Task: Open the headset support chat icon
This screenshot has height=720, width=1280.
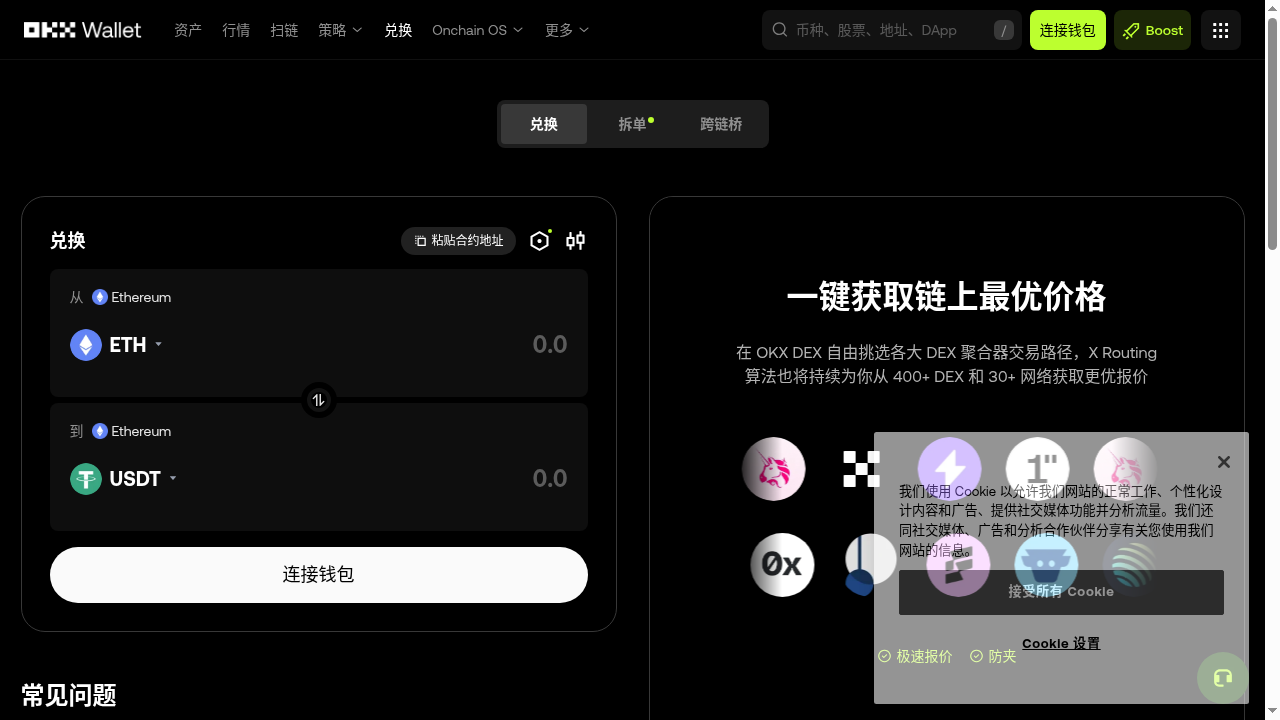Action: pos(1223,678)
